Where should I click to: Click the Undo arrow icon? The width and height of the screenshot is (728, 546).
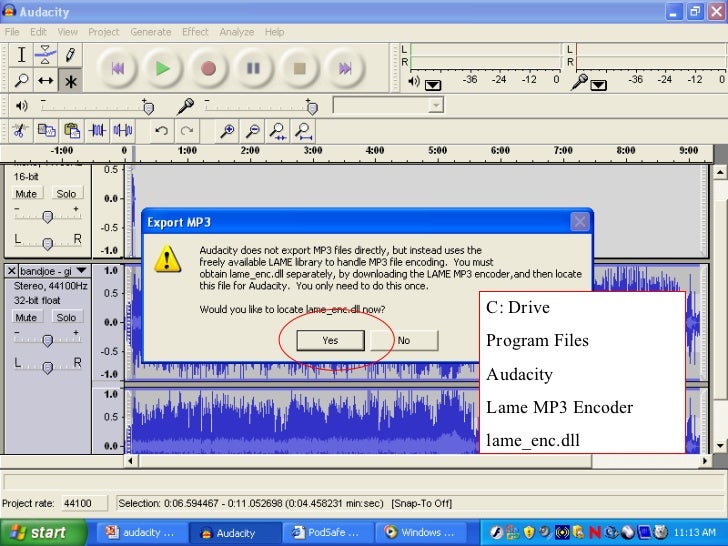pyautogui.click(x=161, y=130)
